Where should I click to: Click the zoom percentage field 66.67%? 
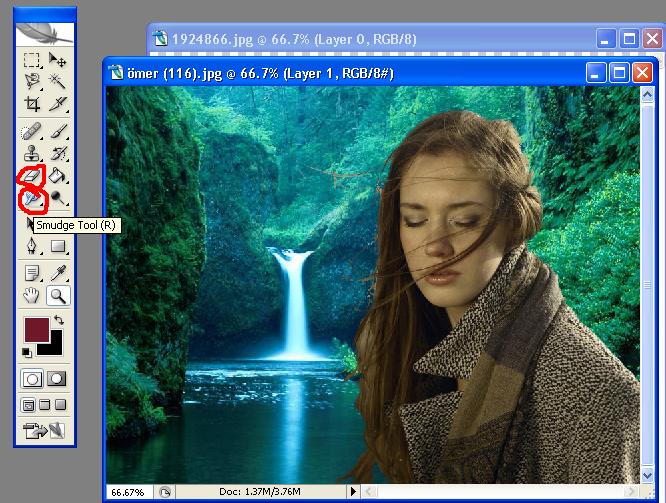pyautogui.click(x=129, y=492)
